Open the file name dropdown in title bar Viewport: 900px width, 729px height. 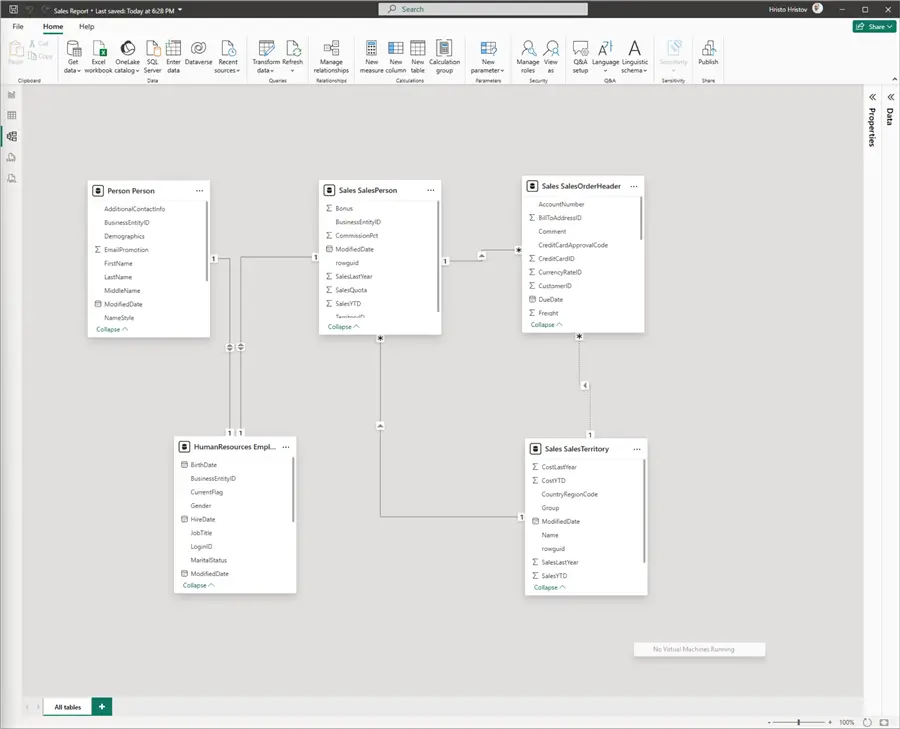180,10
